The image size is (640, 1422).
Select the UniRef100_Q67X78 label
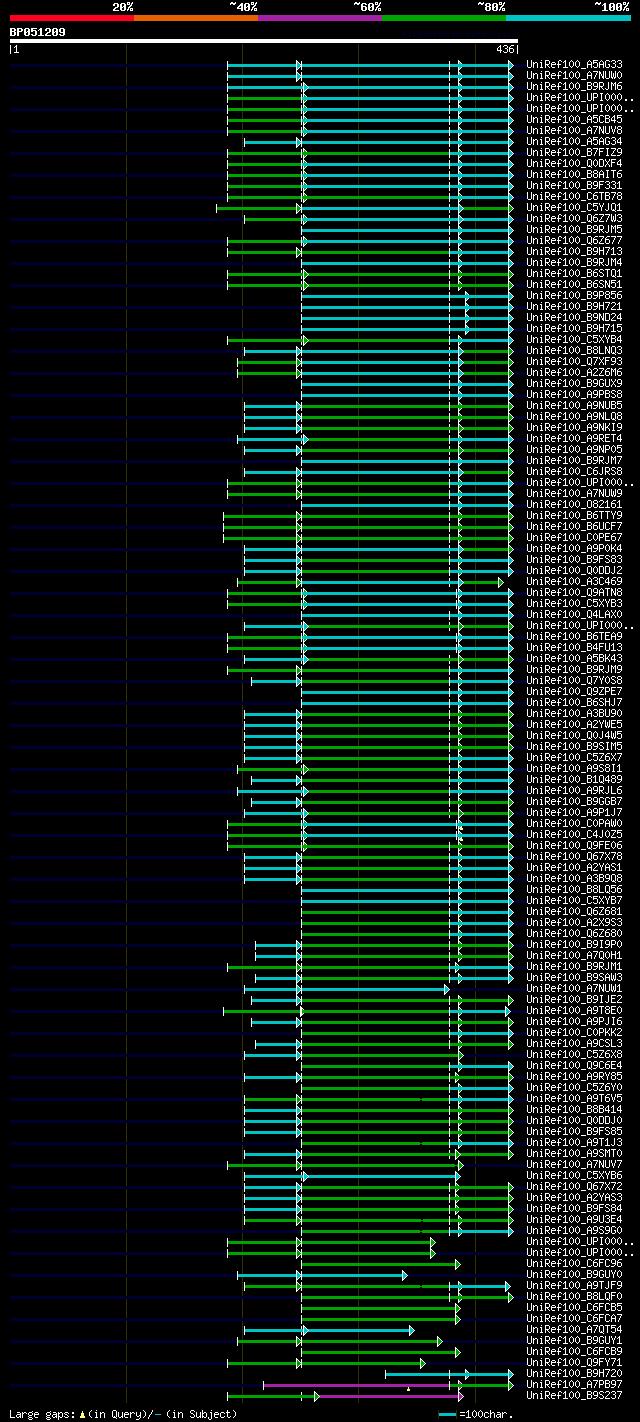(573, 856)
